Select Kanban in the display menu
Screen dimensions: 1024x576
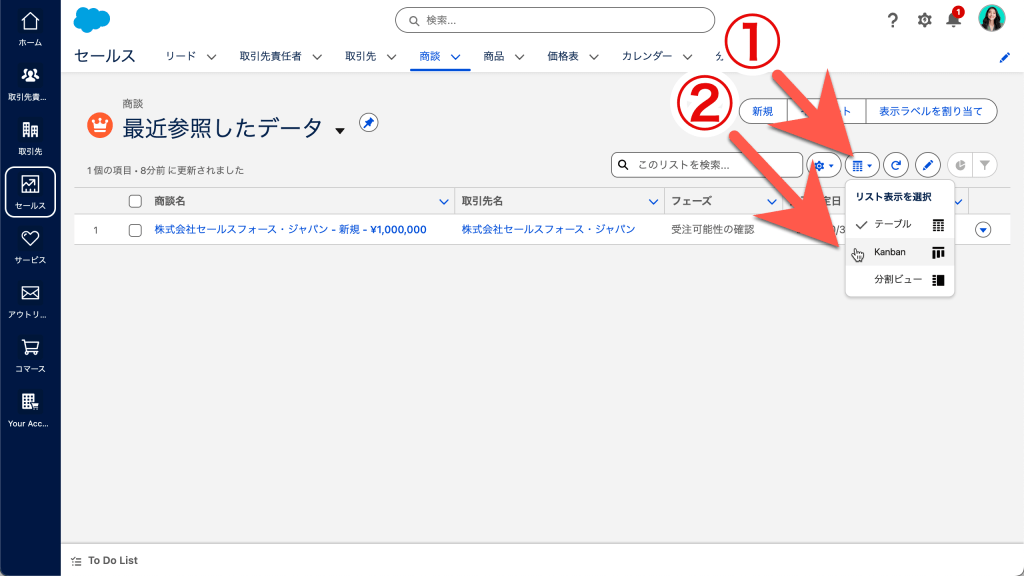pos(899,252)
